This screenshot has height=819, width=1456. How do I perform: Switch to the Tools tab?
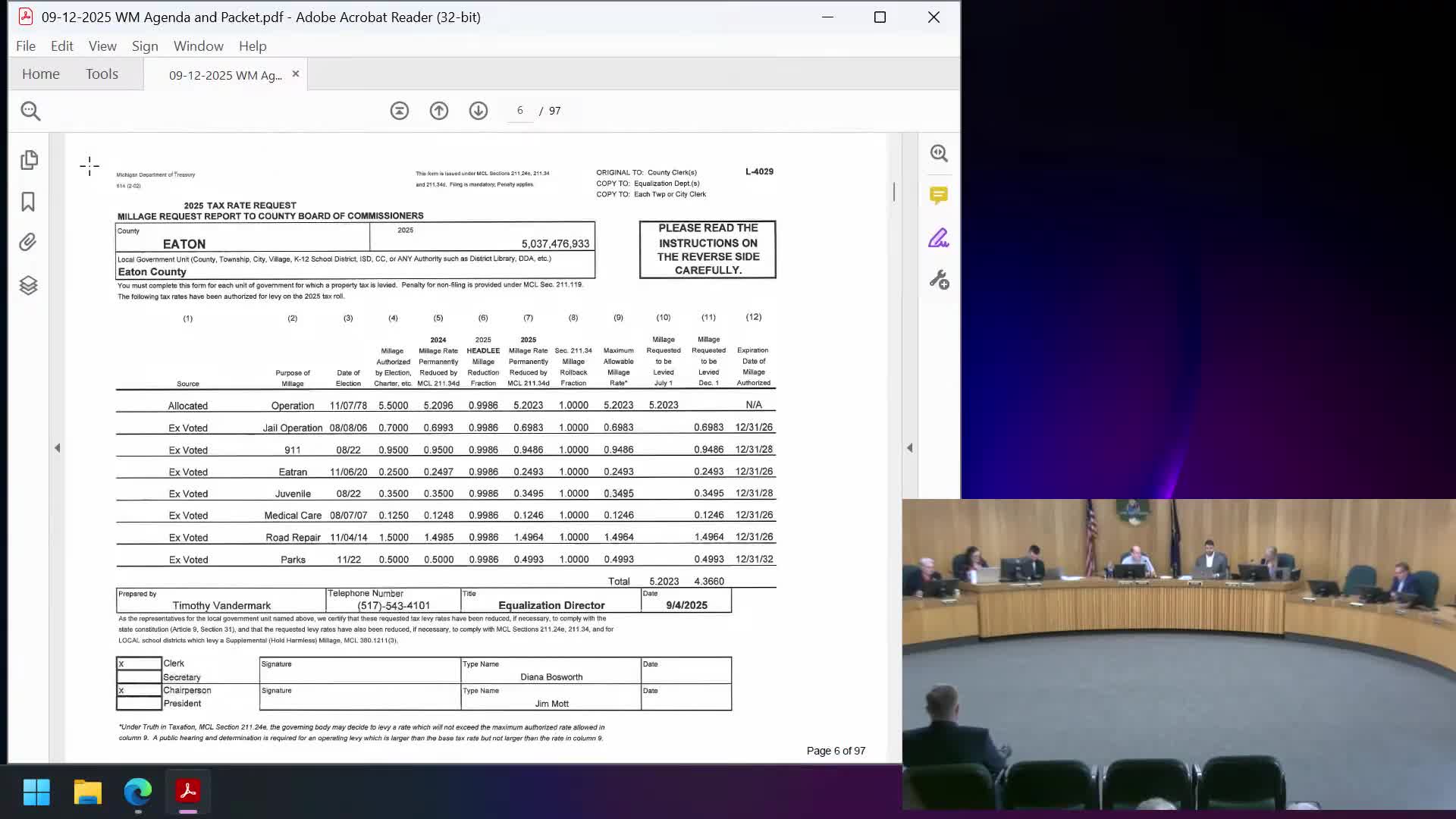pos(102,74)
